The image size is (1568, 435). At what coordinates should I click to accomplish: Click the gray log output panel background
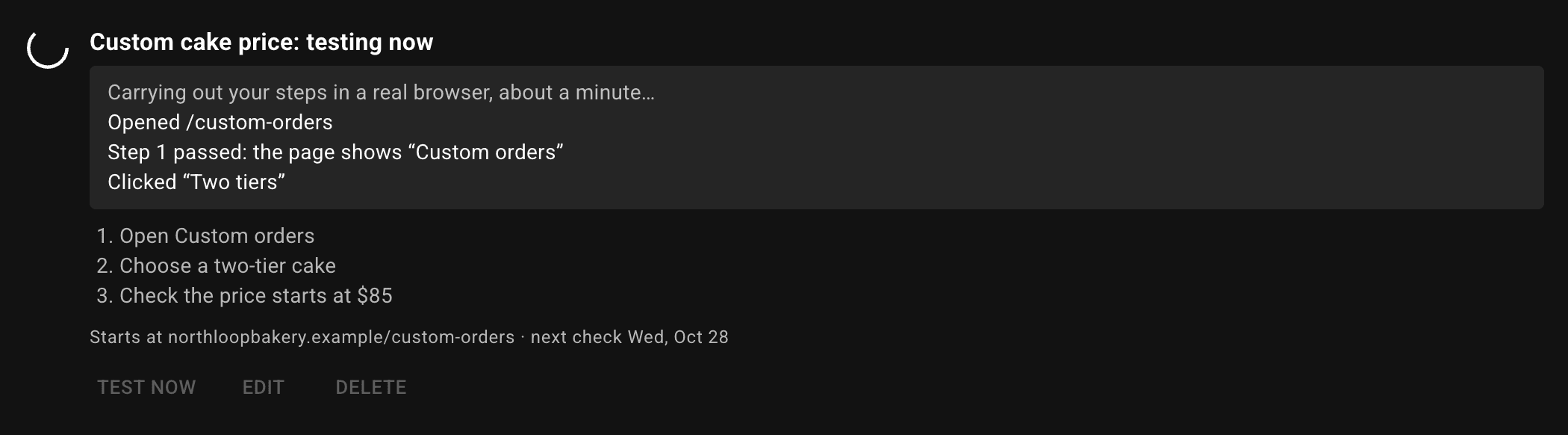coord(1045,138)
